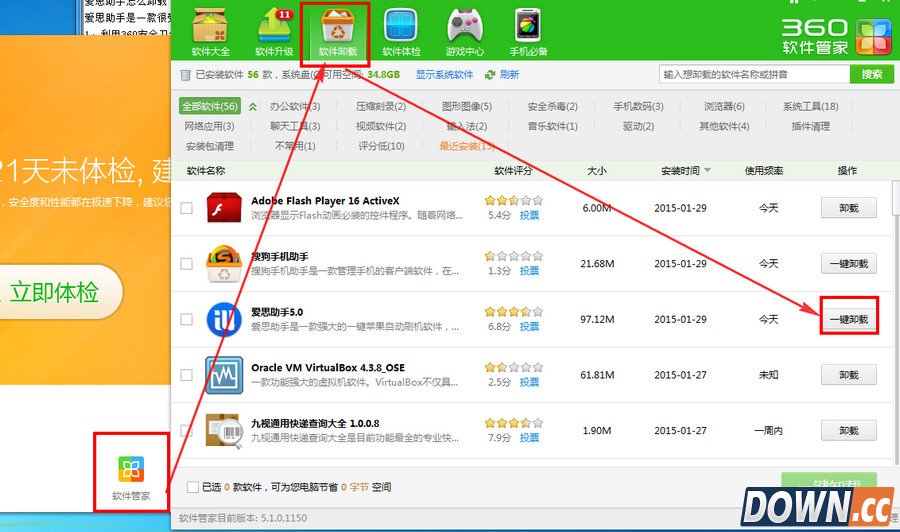Open 安装包清理 category
Viewport: 900px width, 532px height.
click(210, 146)
